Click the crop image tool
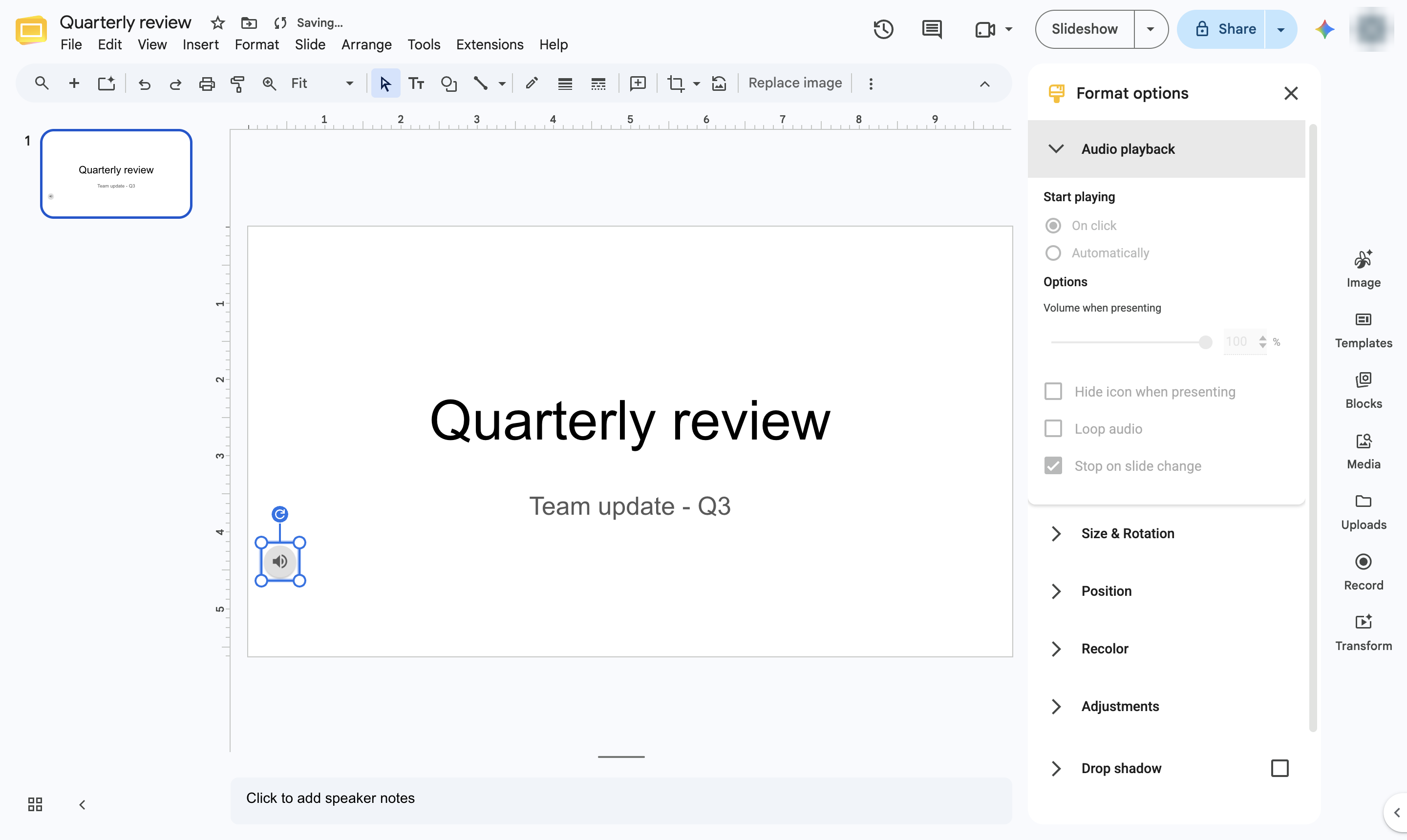Image resolution: width=1407 pixels, height=840 pixels. 676,83
